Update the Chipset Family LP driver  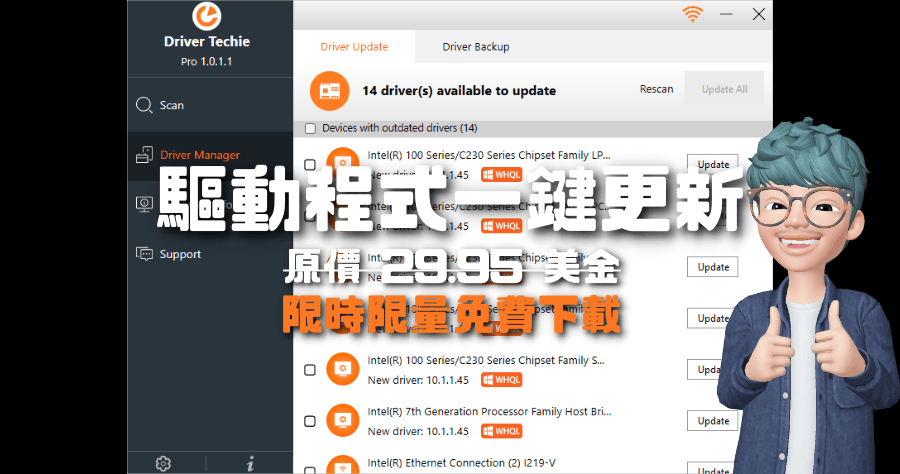713,165
